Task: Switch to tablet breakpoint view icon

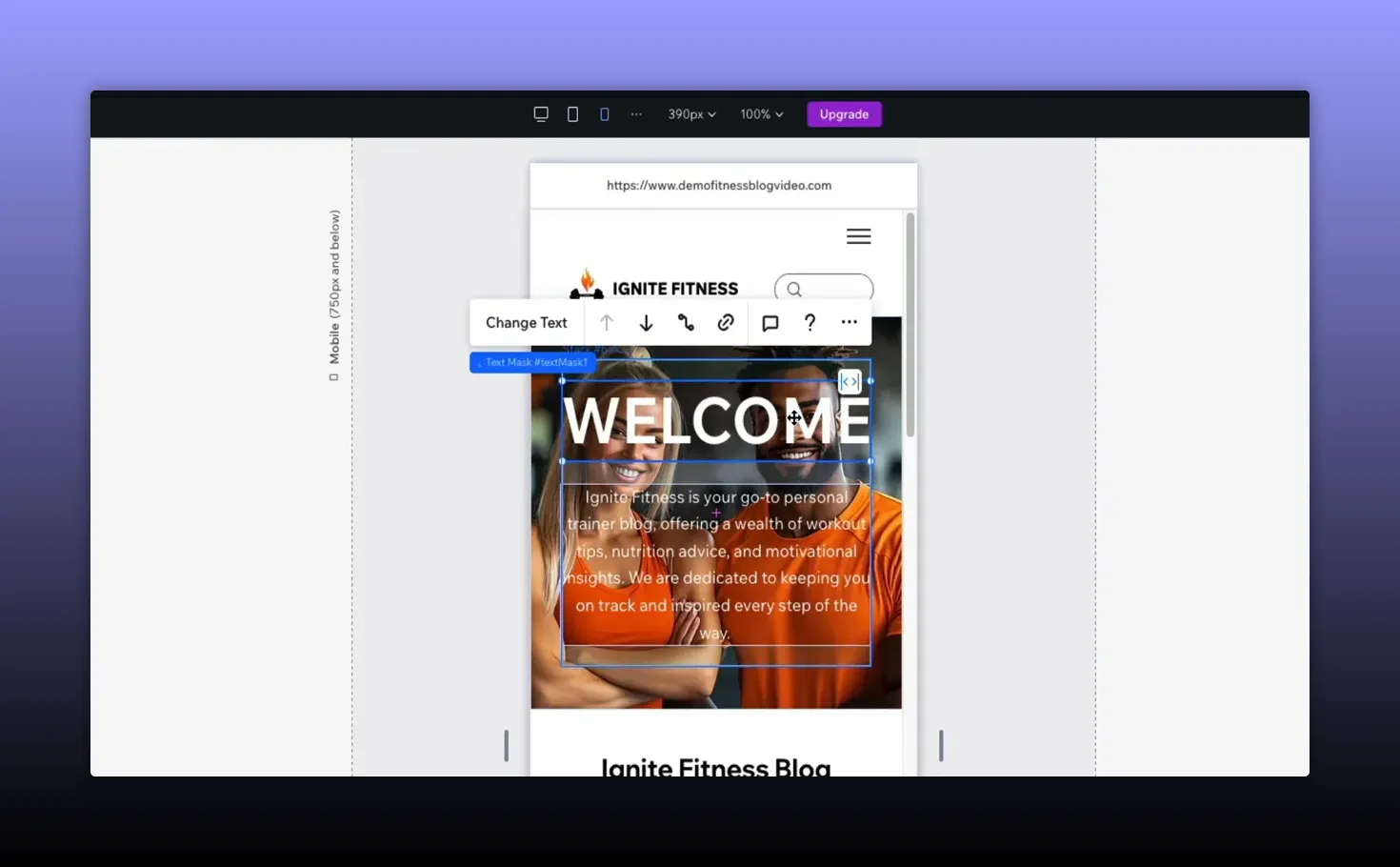Action: 572,114
